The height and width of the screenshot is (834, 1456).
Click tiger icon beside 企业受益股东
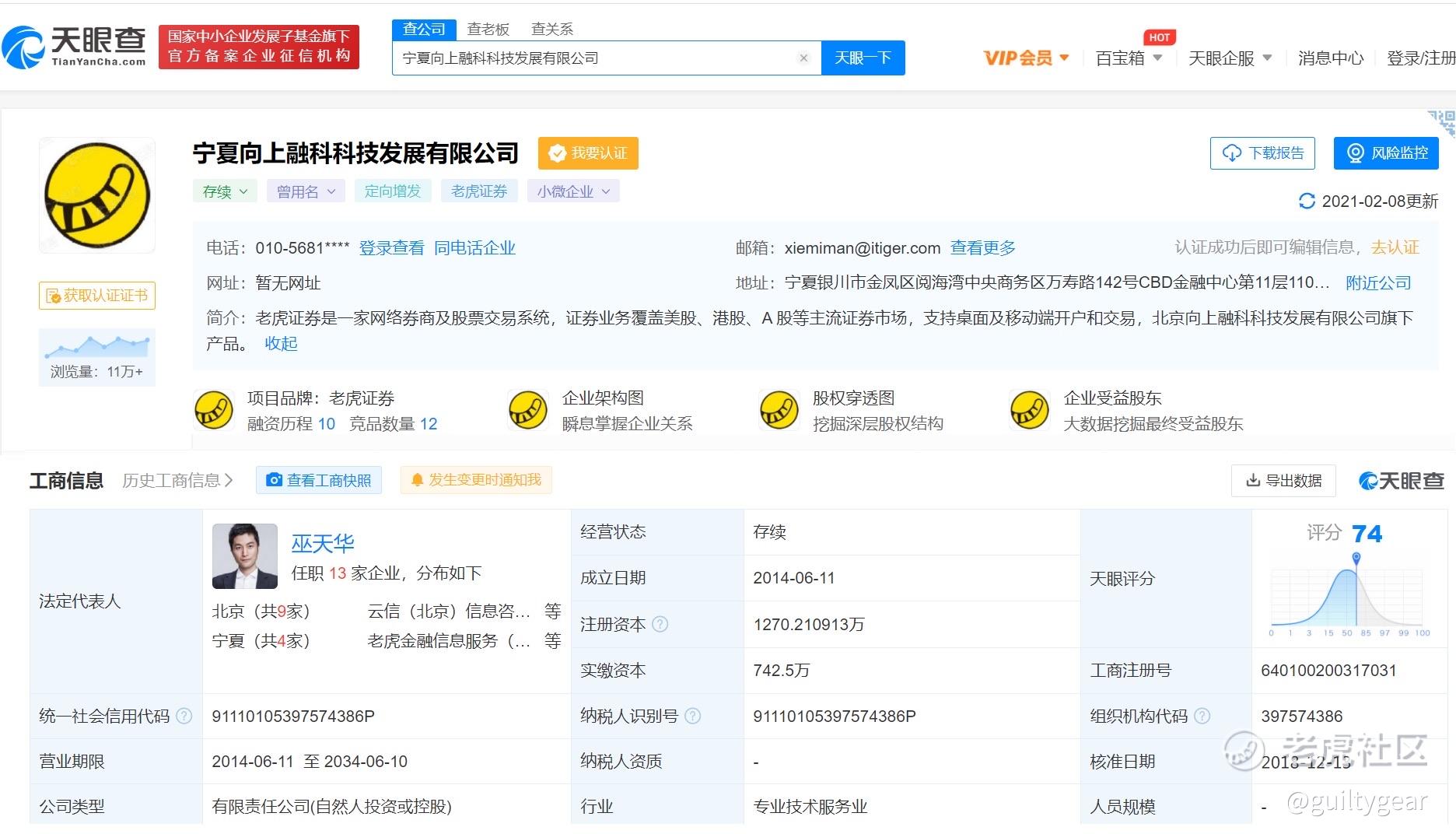(1030, 411)
